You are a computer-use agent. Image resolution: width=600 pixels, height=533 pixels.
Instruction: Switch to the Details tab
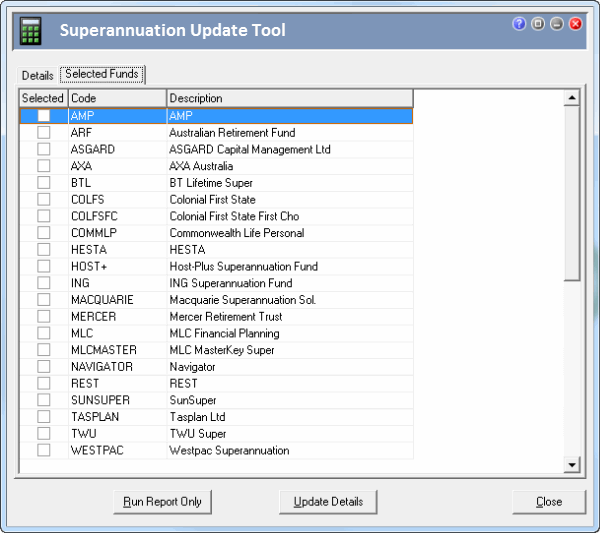(38, 75)
